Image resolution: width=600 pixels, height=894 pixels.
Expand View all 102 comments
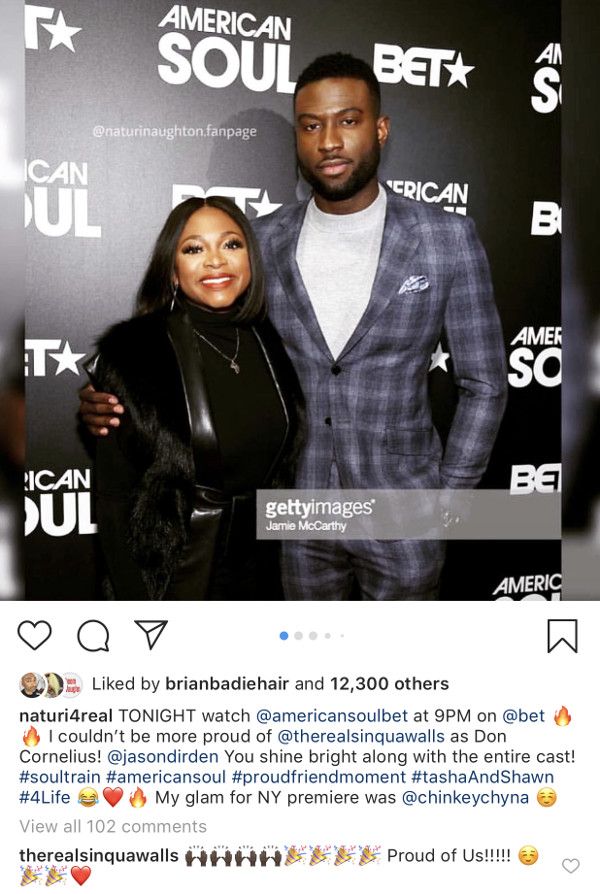tap(113, 826)
